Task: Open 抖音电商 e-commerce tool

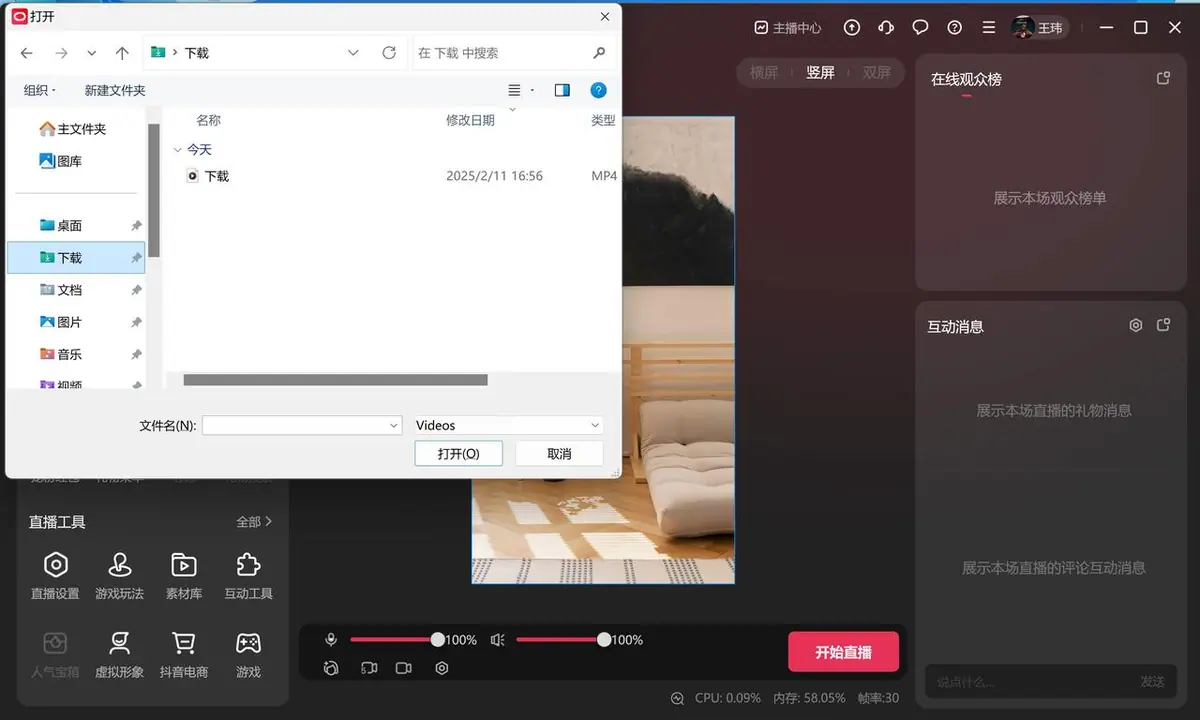Action: point(184,654)
